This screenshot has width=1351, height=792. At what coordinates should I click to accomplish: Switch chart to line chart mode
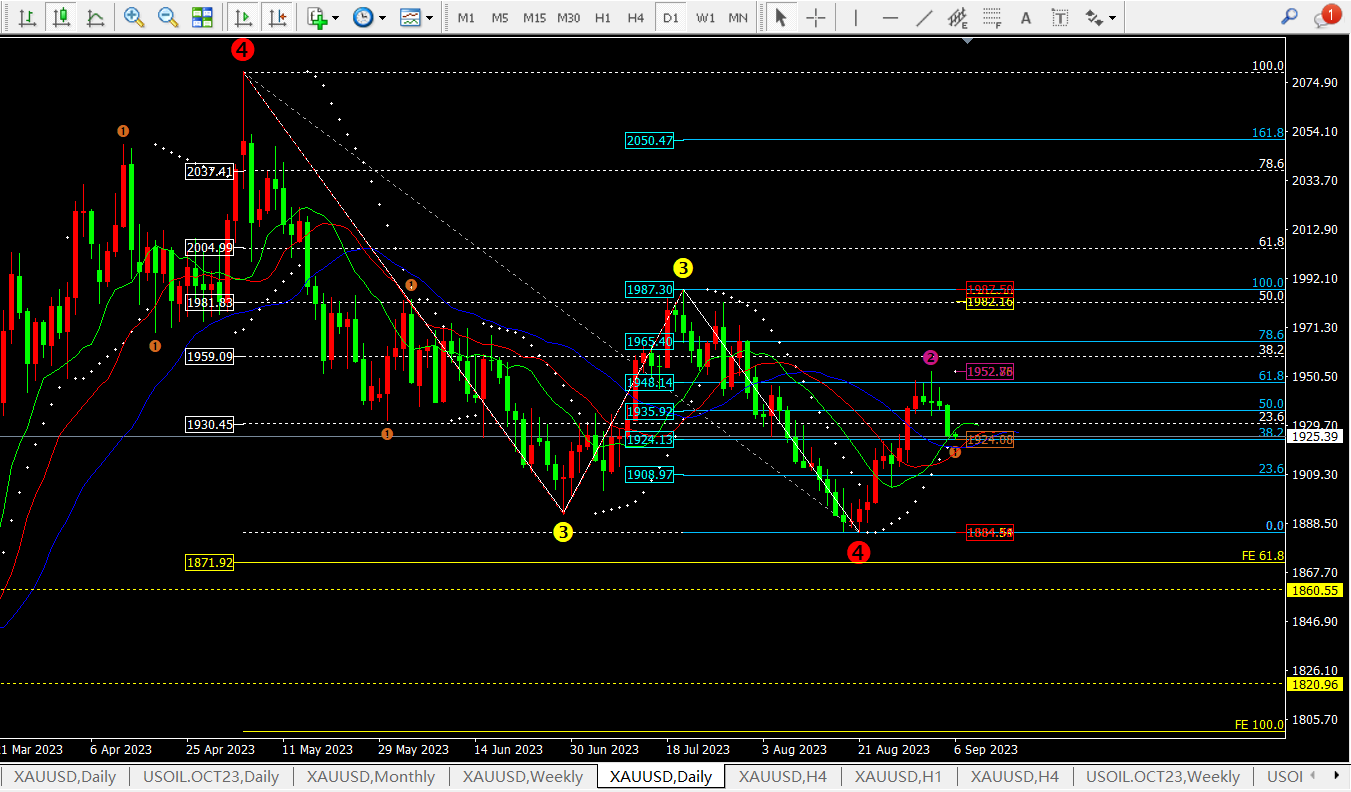(95, 17)
